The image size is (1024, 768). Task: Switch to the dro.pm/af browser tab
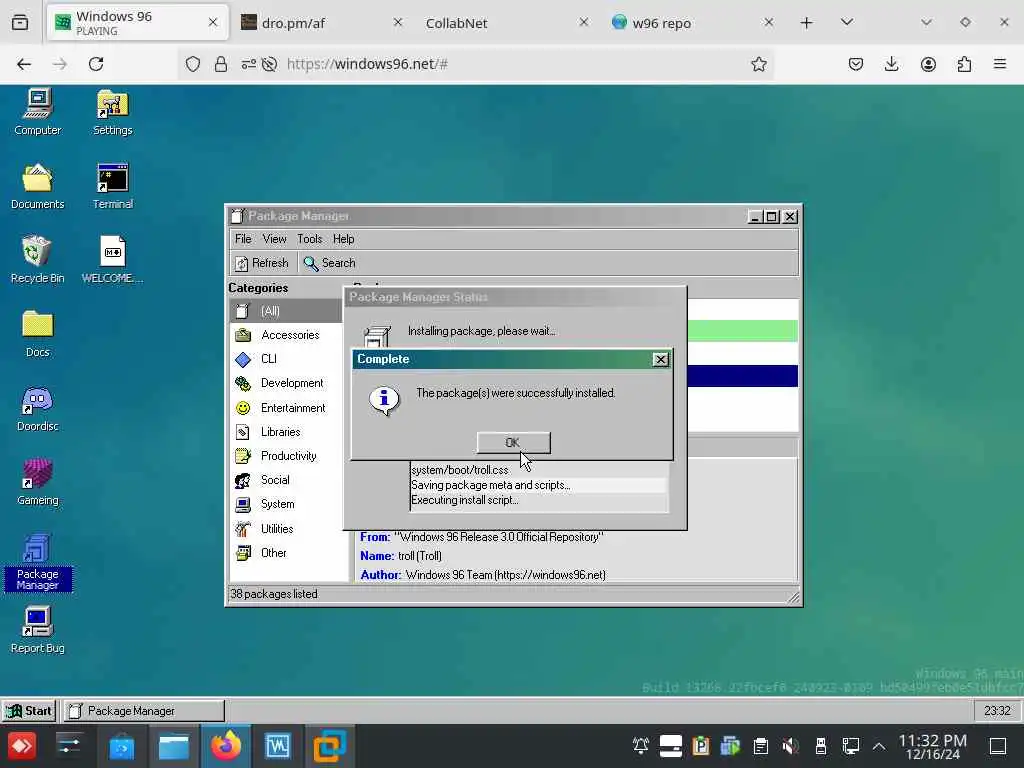coord(320,23)
